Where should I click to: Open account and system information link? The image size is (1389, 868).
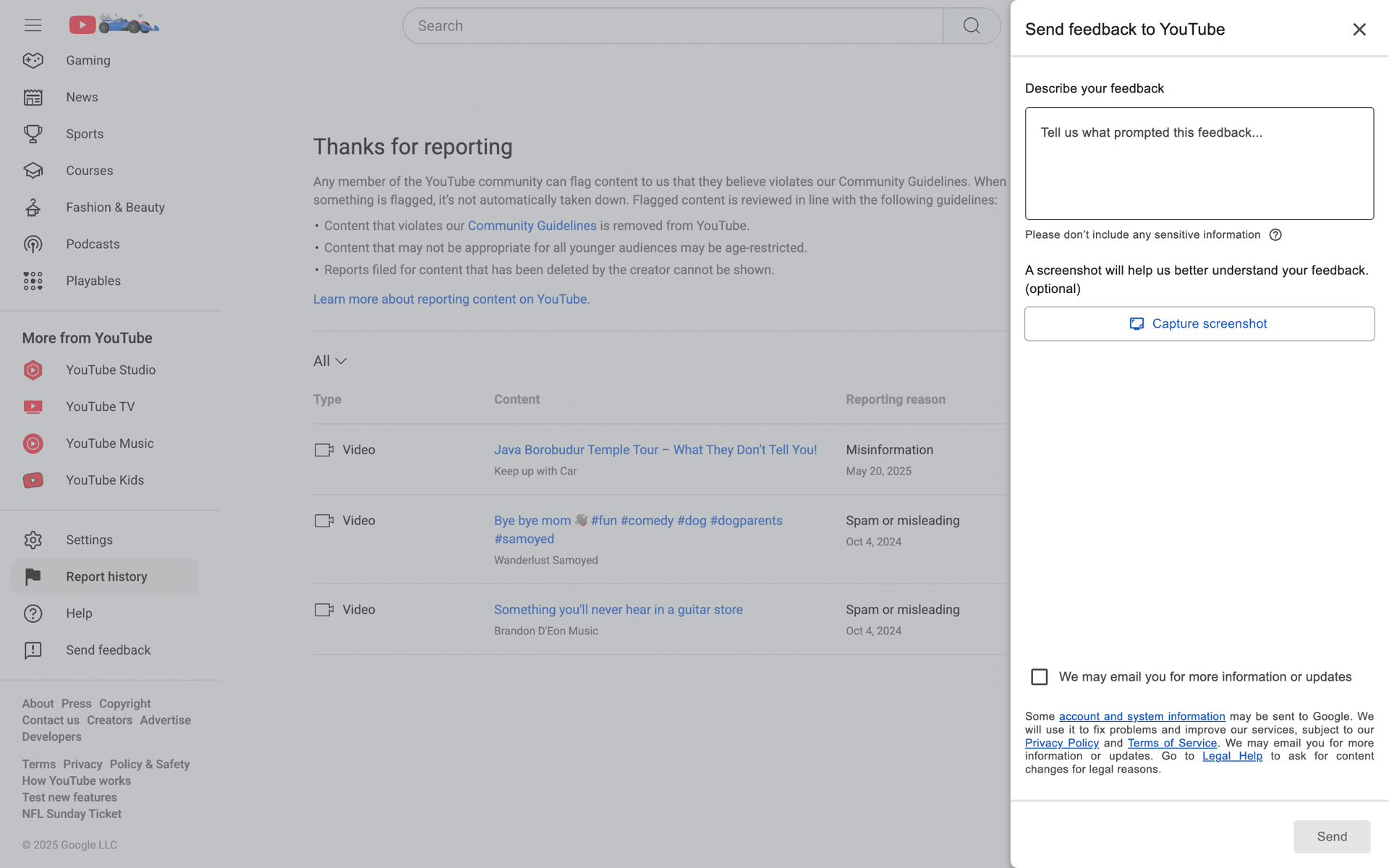1142,717
